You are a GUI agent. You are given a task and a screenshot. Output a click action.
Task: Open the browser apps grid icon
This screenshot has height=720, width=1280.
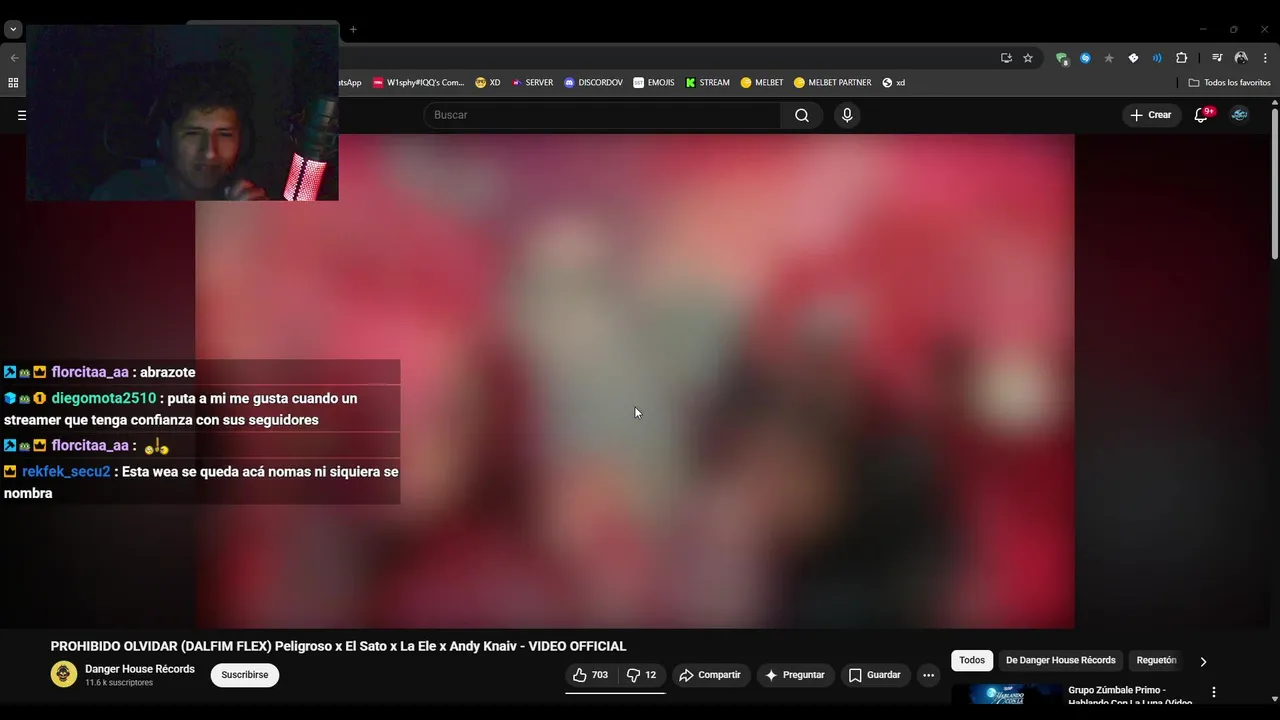tap(13, 83)
